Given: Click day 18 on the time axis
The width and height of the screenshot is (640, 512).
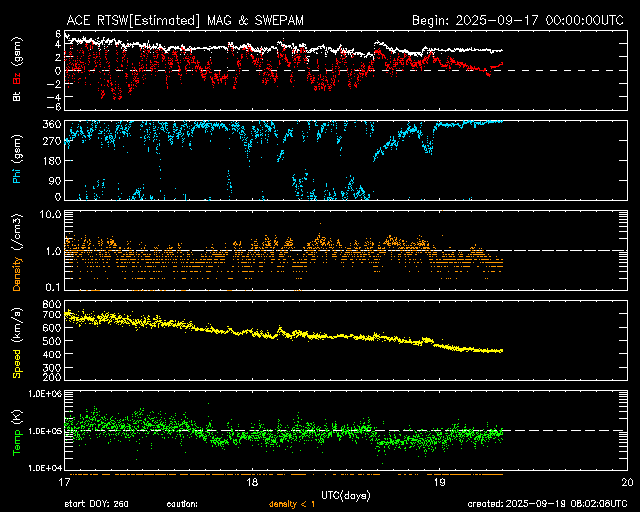Looking at the screenshot, I should pyautogui.click(x=252, y=481).
